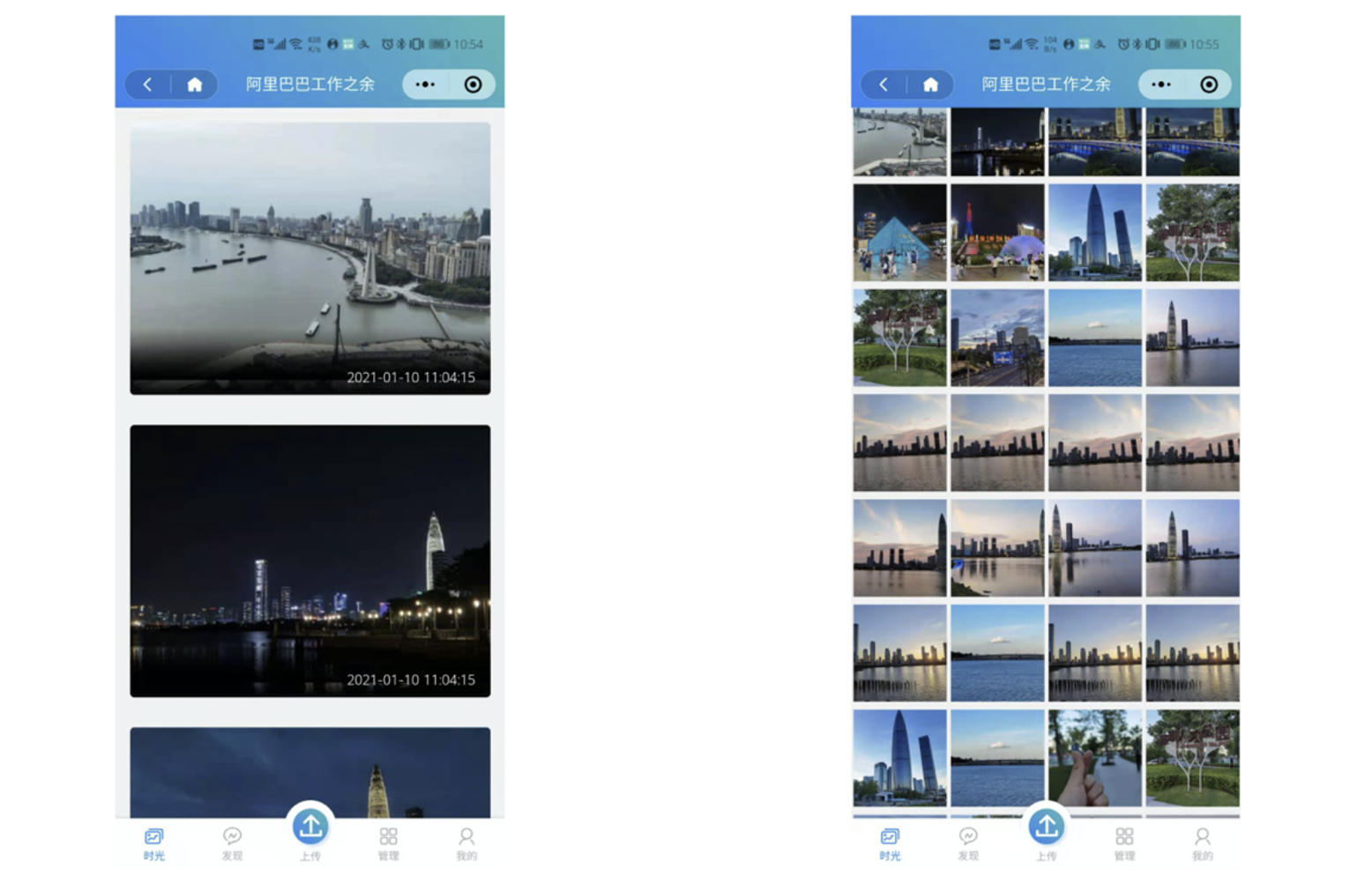Go to 我的 tab in grid-view screen
This screenshot has width=1372, height=878.
coord(1203,844)
